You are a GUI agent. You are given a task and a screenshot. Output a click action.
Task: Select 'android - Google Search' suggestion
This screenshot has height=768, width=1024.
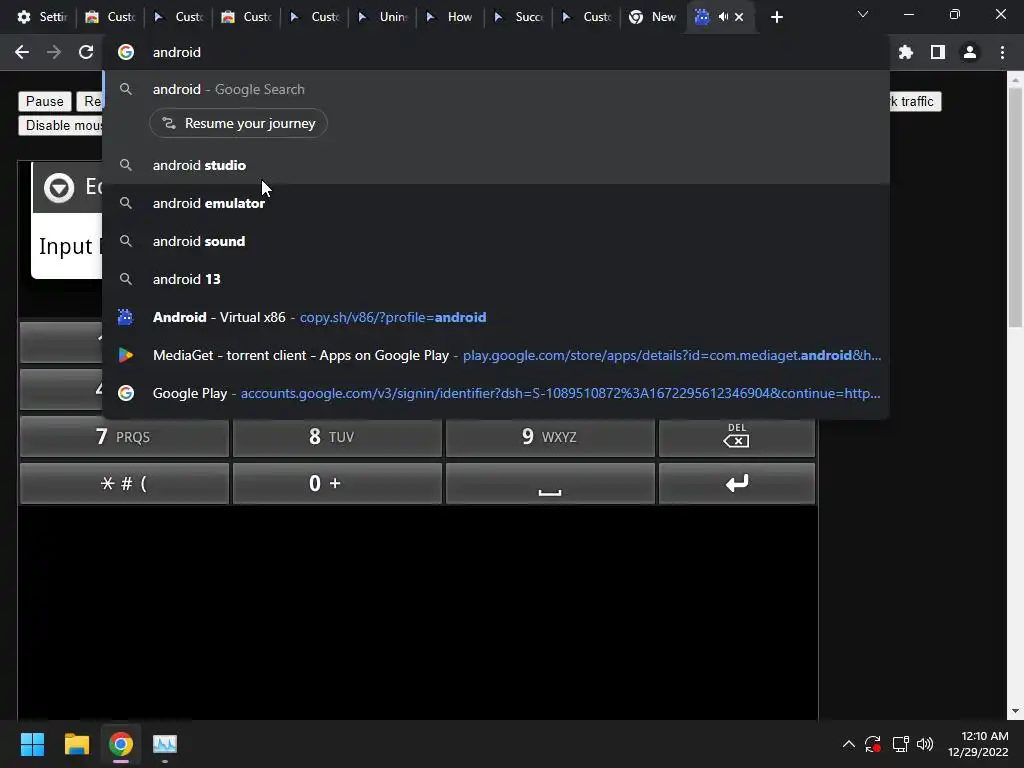[496, 89]
